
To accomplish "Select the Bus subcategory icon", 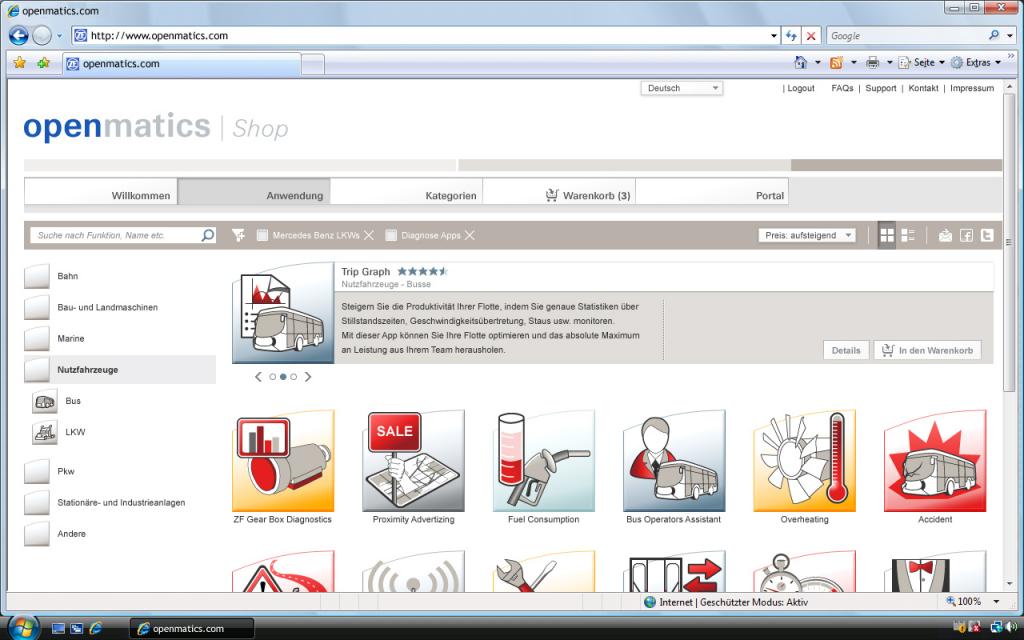I will click(44, 402).
